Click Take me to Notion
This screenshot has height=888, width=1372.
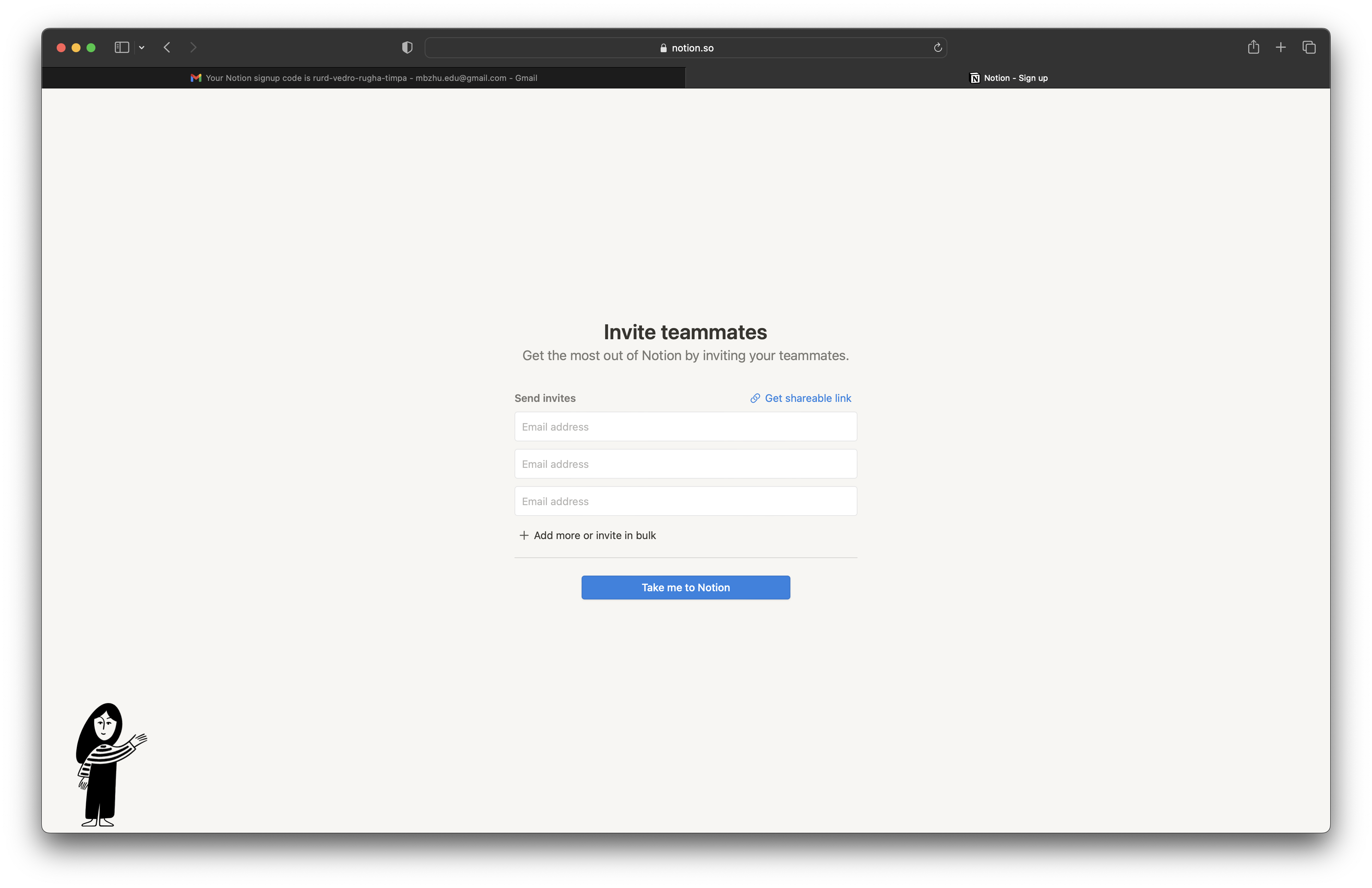point(685,587)
